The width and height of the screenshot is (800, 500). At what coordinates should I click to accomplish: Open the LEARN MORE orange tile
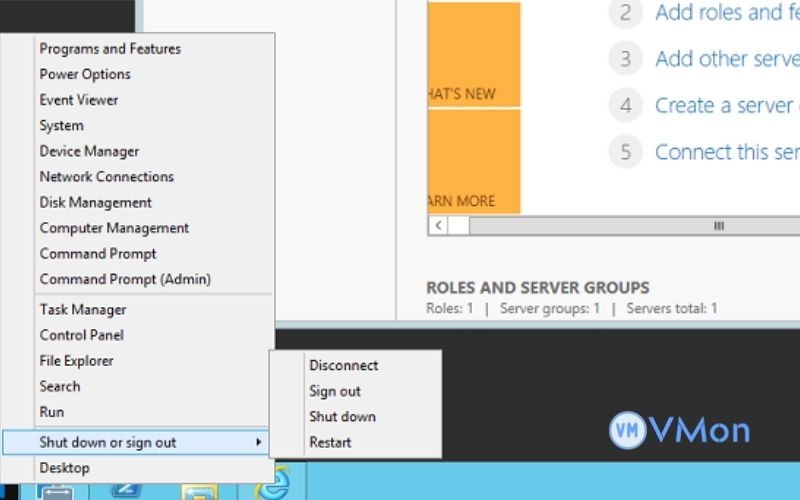(x=474, y=162)
